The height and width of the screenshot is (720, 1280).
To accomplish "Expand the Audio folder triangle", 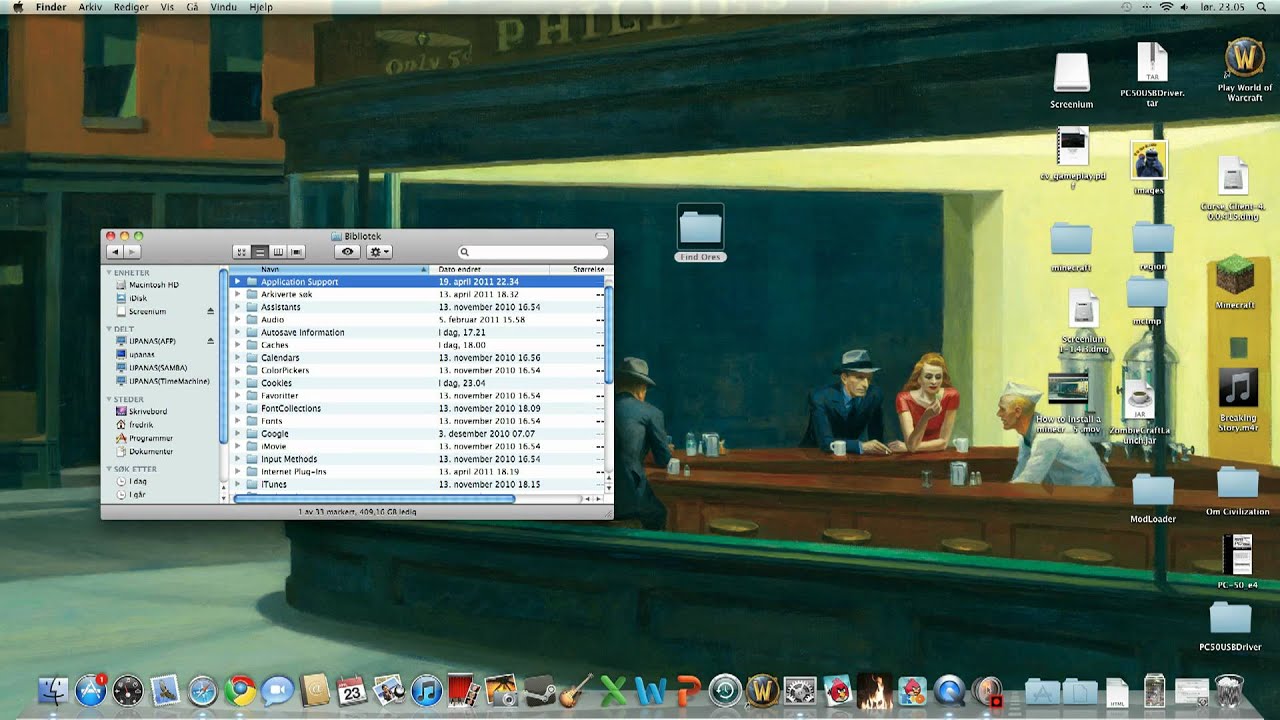I will [x=238, y=320].
